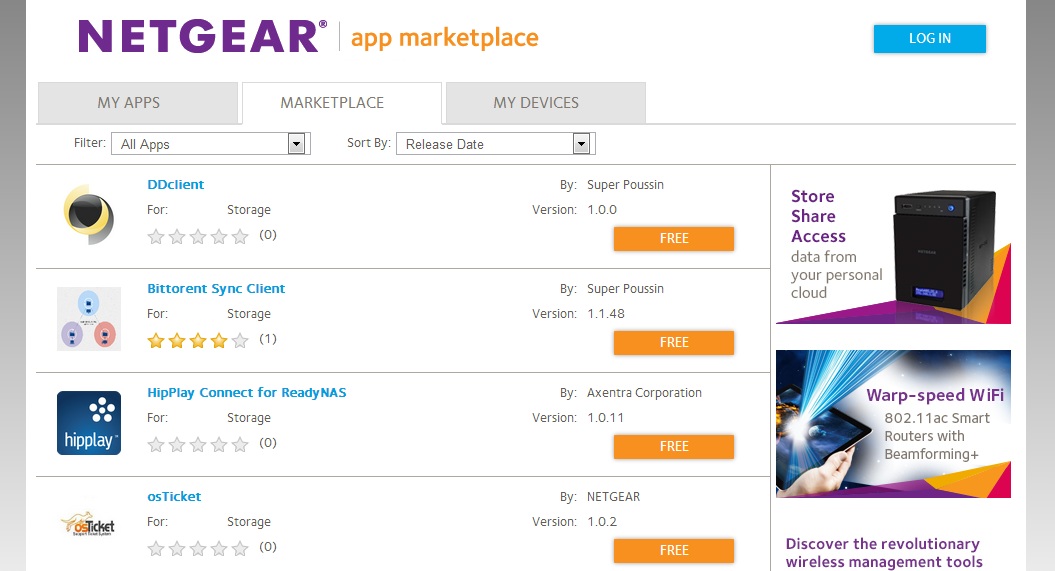The image size is (1055, 571).
Task: Click the LOG IN button
Action: click(930, 39)
